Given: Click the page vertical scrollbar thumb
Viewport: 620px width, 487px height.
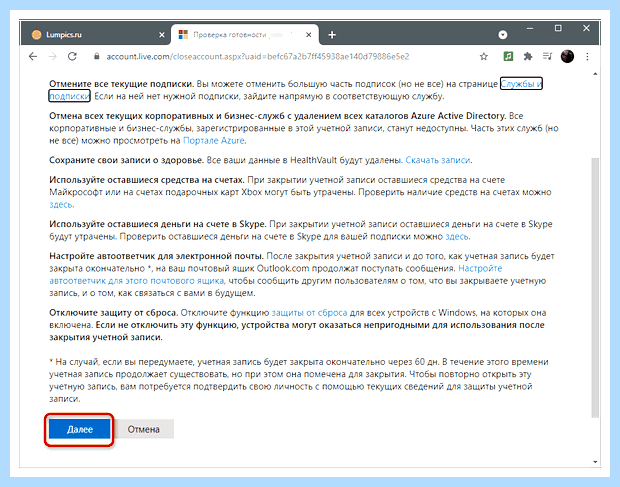Looking at the screenshot, I should [595, 287].
